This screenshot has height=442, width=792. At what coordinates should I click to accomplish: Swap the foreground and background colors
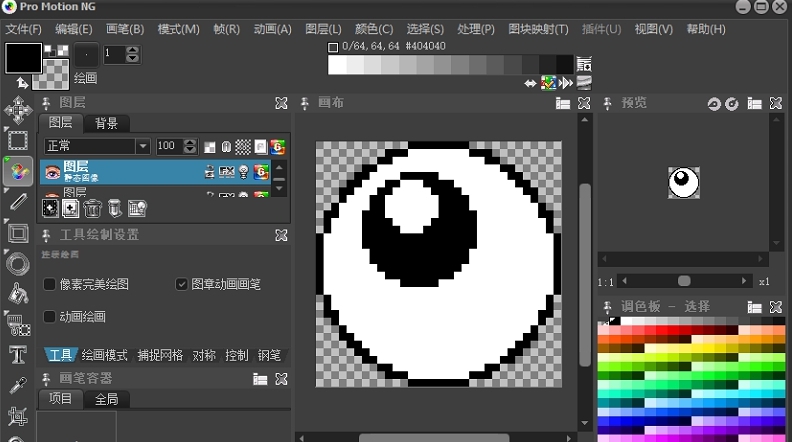pyautogui.click(x=22, y=82)
